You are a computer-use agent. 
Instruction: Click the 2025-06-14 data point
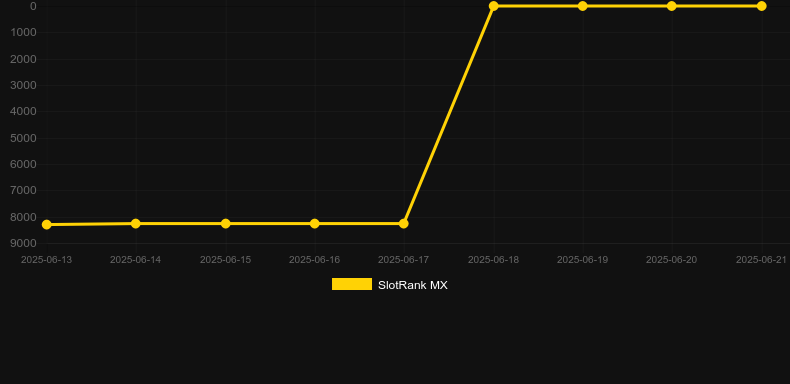[x=136, y=223]
